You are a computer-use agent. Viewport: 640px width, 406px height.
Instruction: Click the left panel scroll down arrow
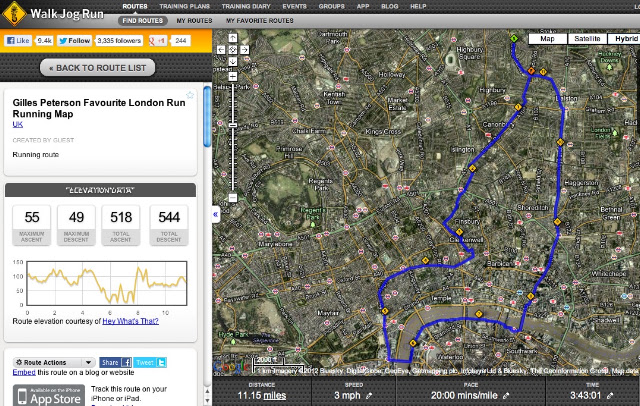[207, 401]
